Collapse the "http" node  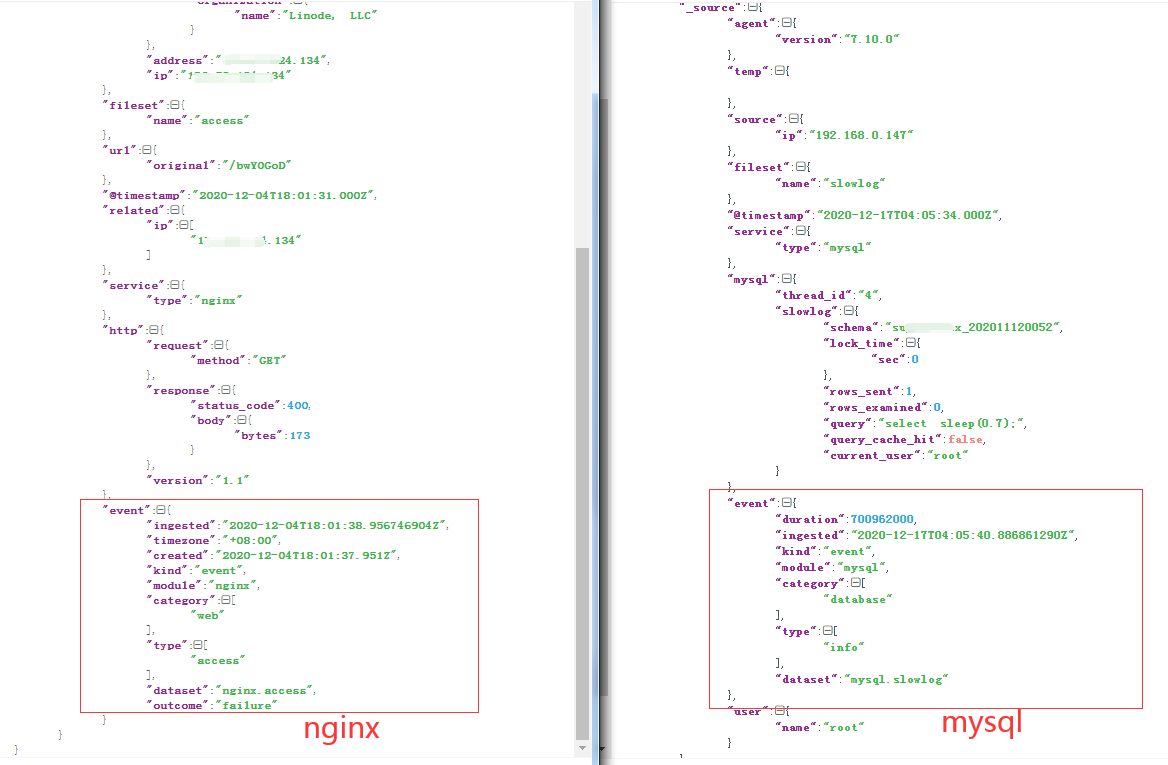153,330
